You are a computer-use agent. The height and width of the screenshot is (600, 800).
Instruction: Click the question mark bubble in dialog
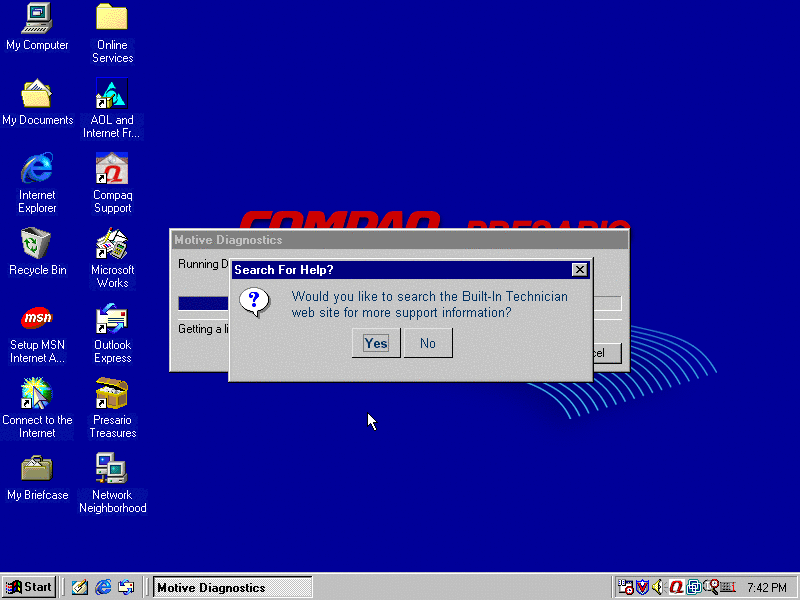pyautogui.click(x=254, y=302)
